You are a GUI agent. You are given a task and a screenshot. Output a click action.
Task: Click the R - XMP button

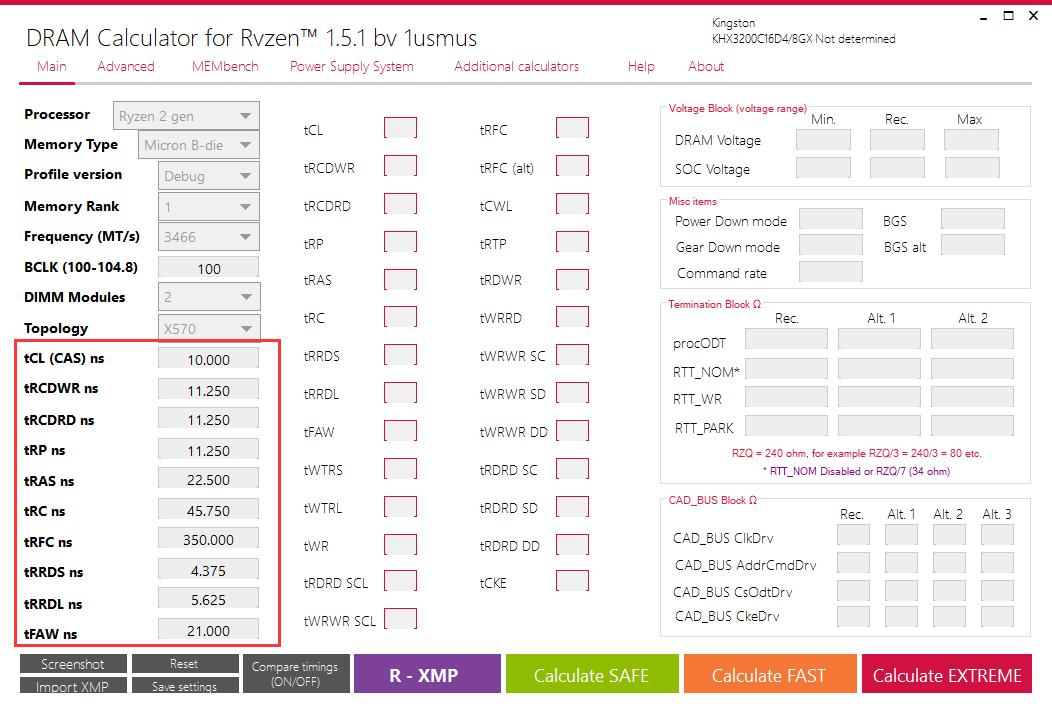pyautogui.click(x=424, y=675)
